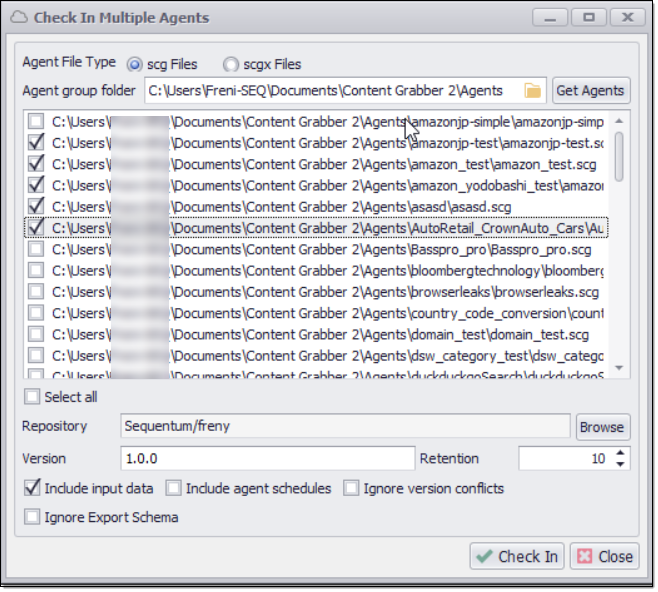Tick the Basspro_pro.scg agent checkbox
Viewport: 658px width, 592px height.
[36, 249]
